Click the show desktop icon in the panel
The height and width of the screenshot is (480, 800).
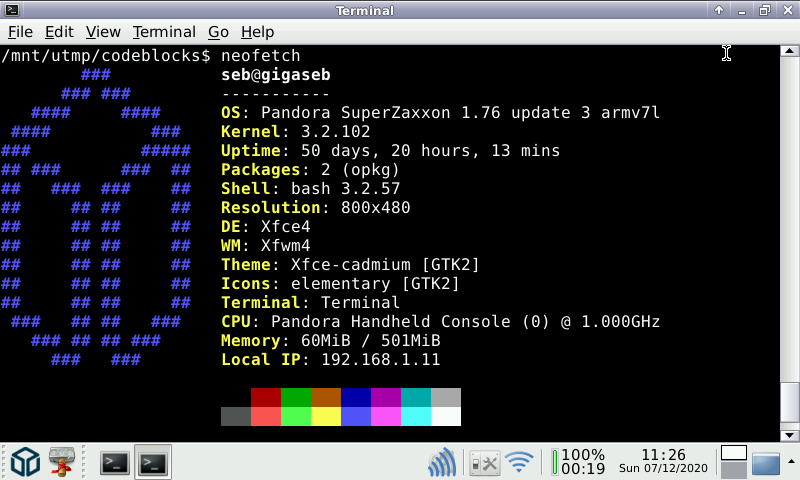click(x=766, y=464)
